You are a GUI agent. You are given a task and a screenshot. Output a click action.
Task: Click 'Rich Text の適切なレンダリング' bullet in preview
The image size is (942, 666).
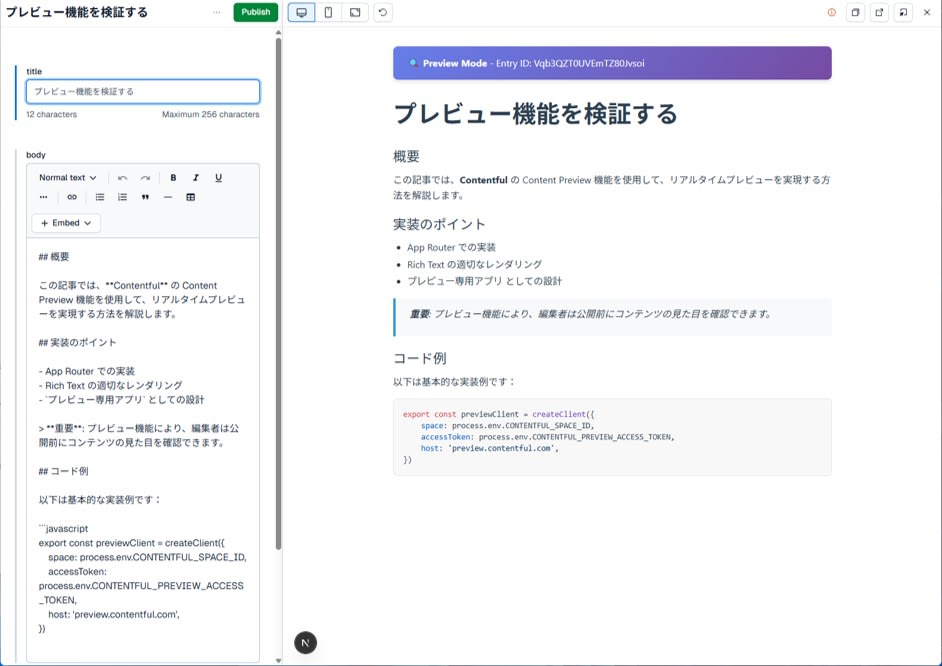tap(475, 264)
